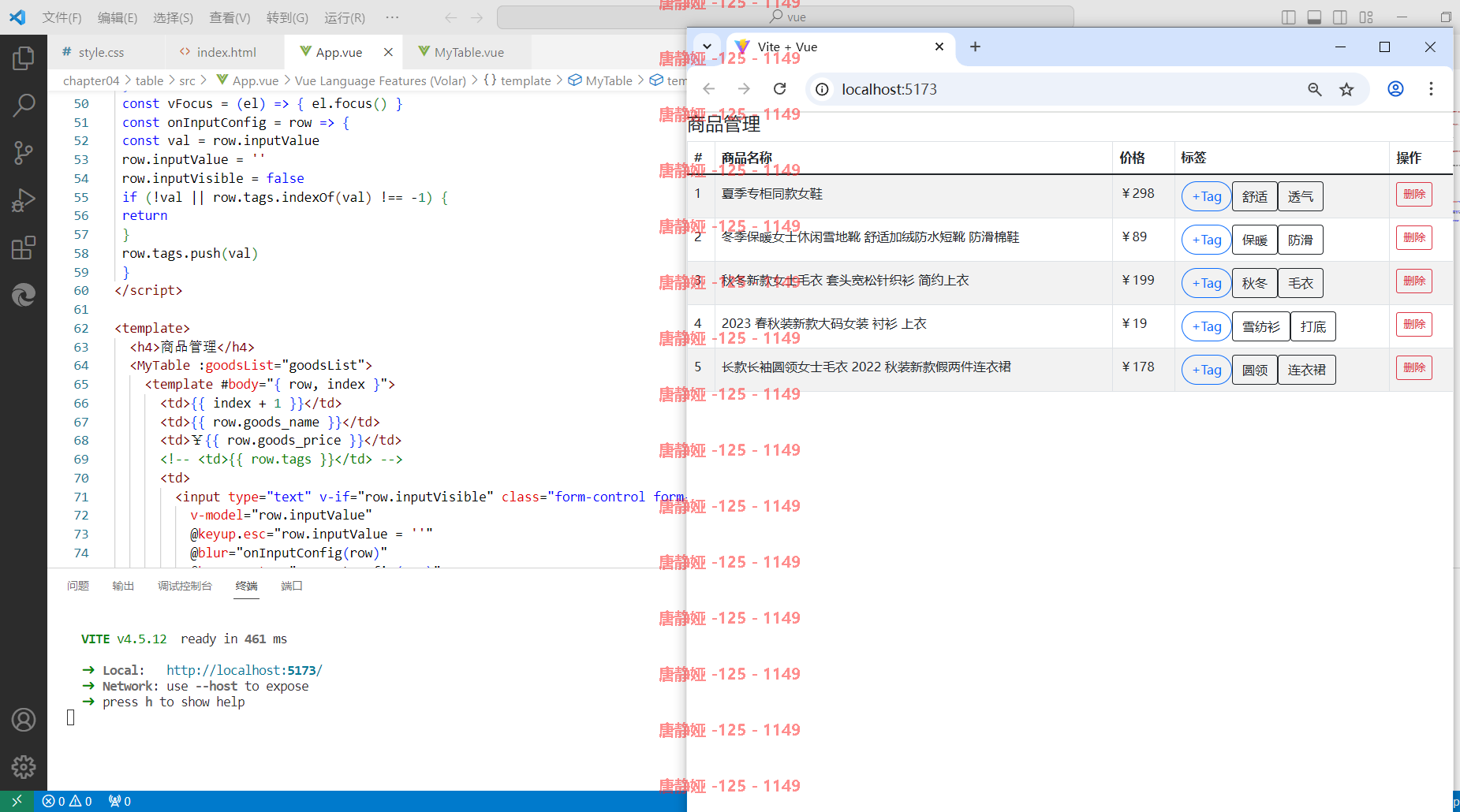Open a new browser tab
This screenshot has height=812, width=1460.
coord(975,47)
